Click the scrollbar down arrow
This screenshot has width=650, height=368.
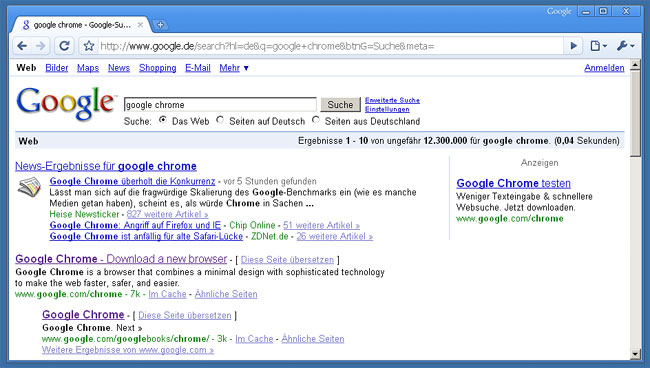click(635, 354)
